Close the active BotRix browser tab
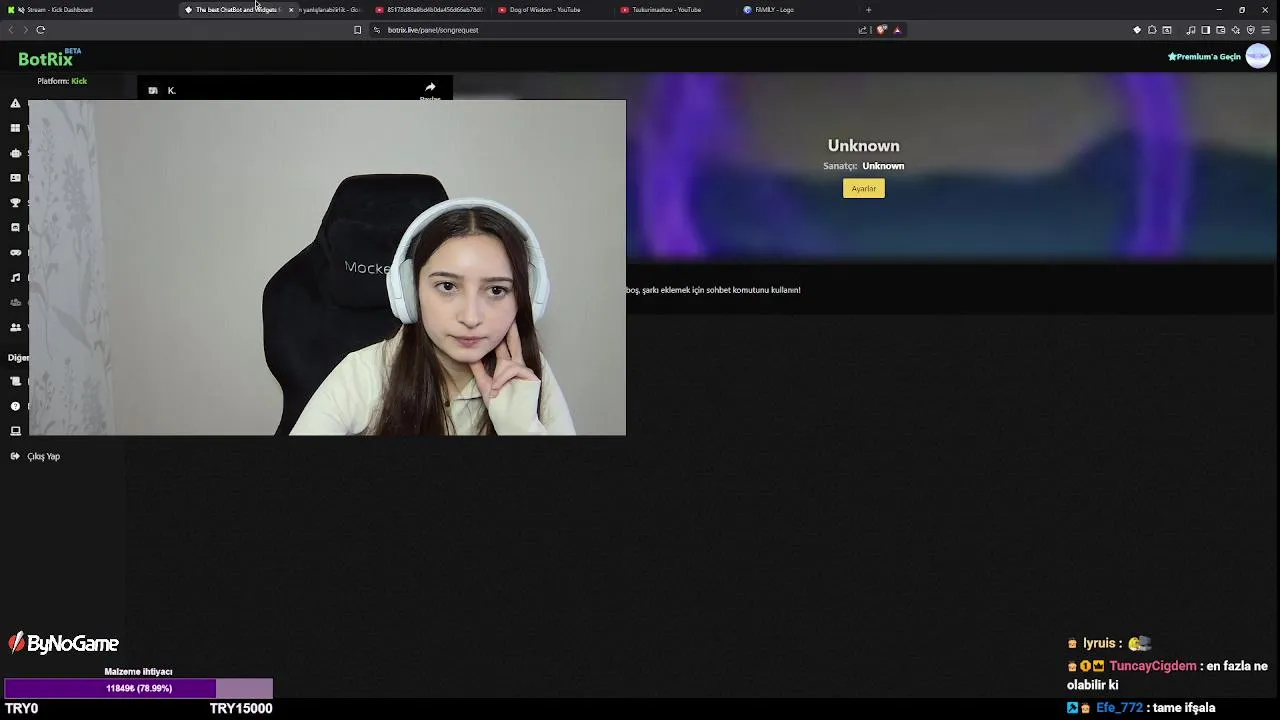 click(x=291, y=10)
